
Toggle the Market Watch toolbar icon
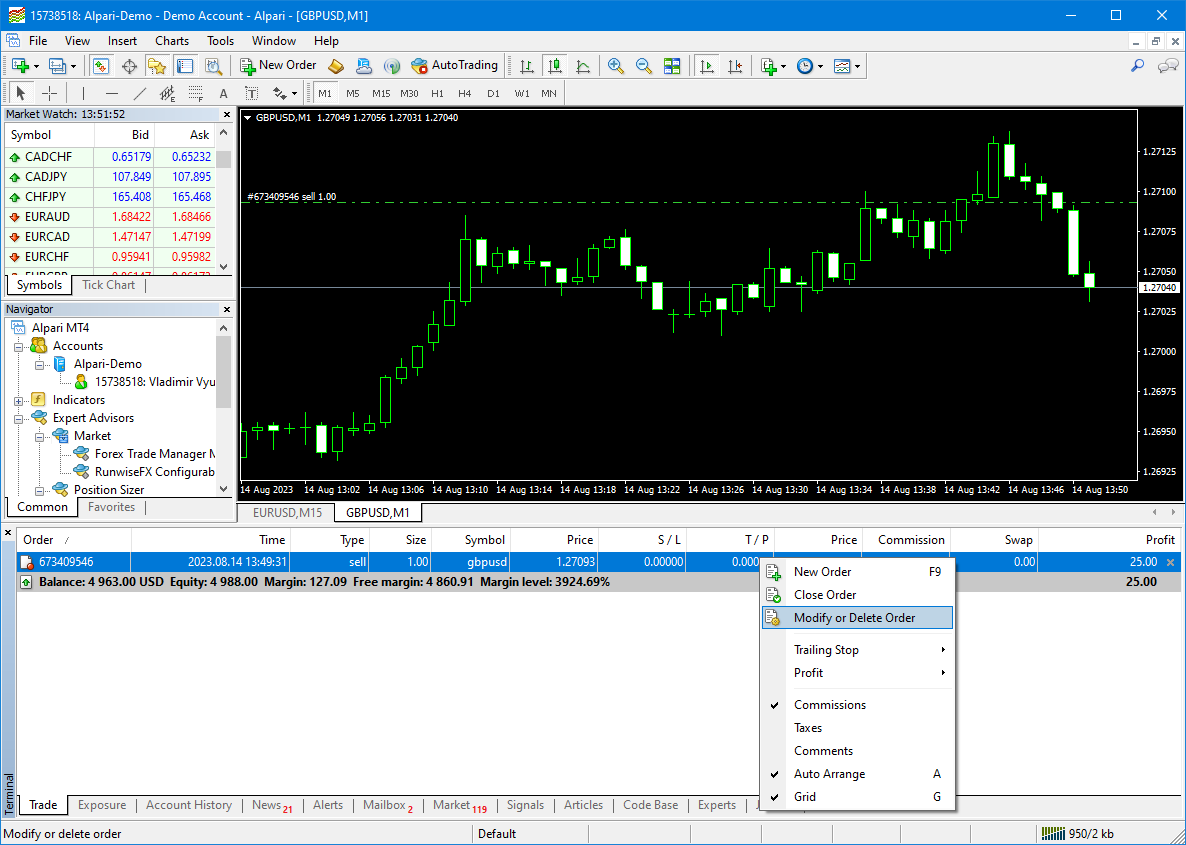click(x=101, y=66)
